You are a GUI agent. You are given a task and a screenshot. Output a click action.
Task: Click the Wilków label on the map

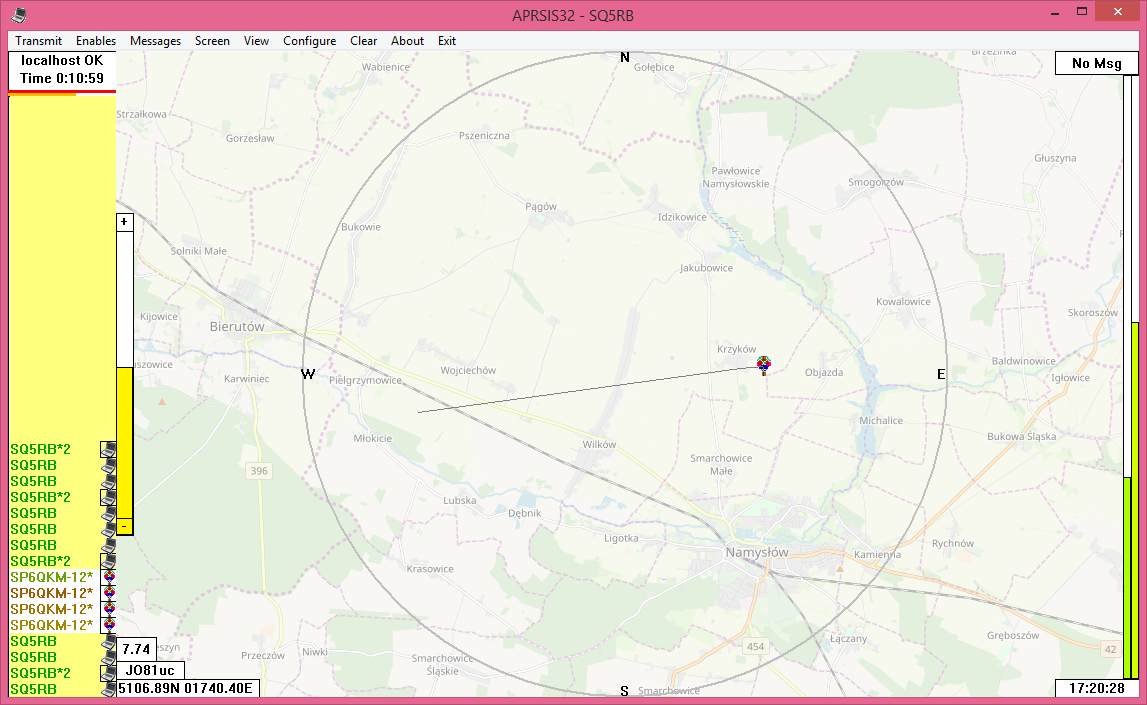click(x=599, y=445)
